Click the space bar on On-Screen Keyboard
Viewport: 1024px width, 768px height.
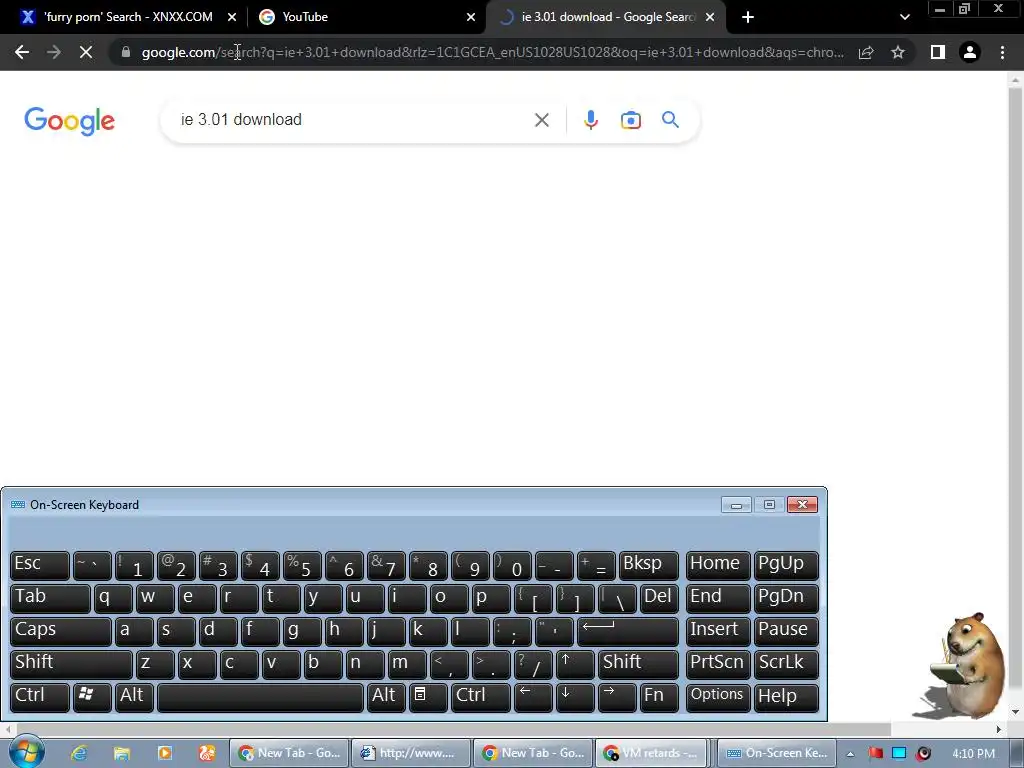260,697
